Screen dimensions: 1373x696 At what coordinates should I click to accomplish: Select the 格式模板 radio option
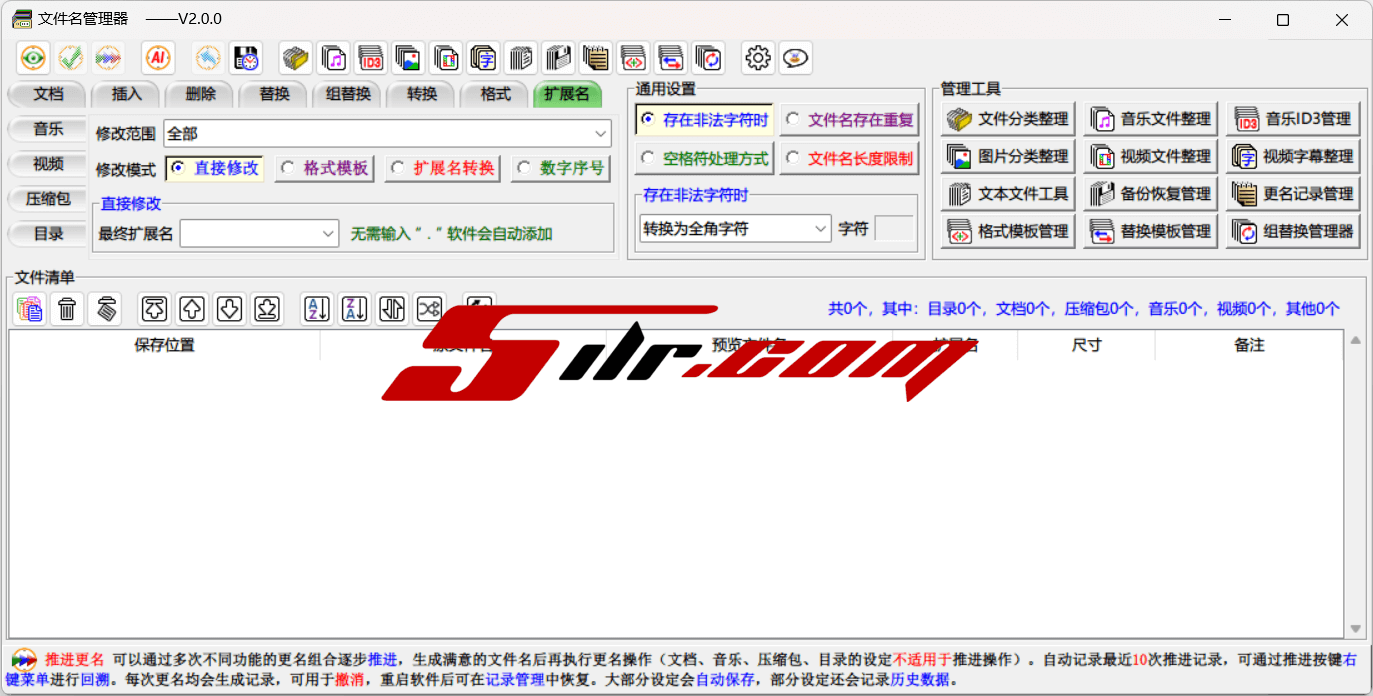[x=325, y=168]
